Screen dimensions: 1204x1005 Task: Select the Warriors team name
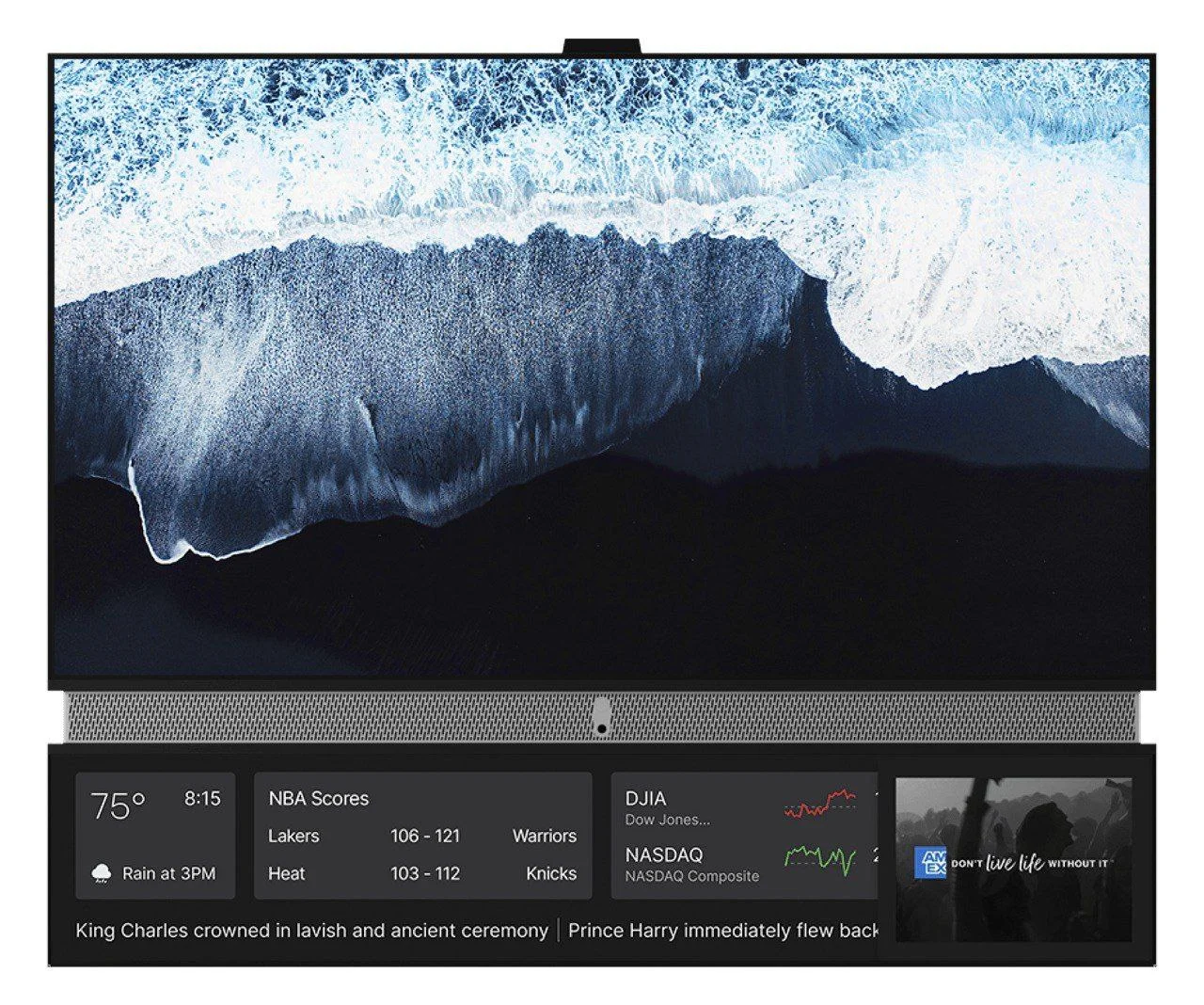544,836
